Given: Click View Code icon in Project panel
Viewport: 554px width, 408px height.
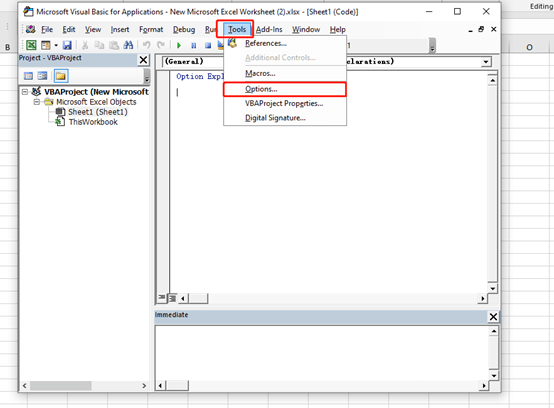Looking at the screenshot, I should pos(28,76).
